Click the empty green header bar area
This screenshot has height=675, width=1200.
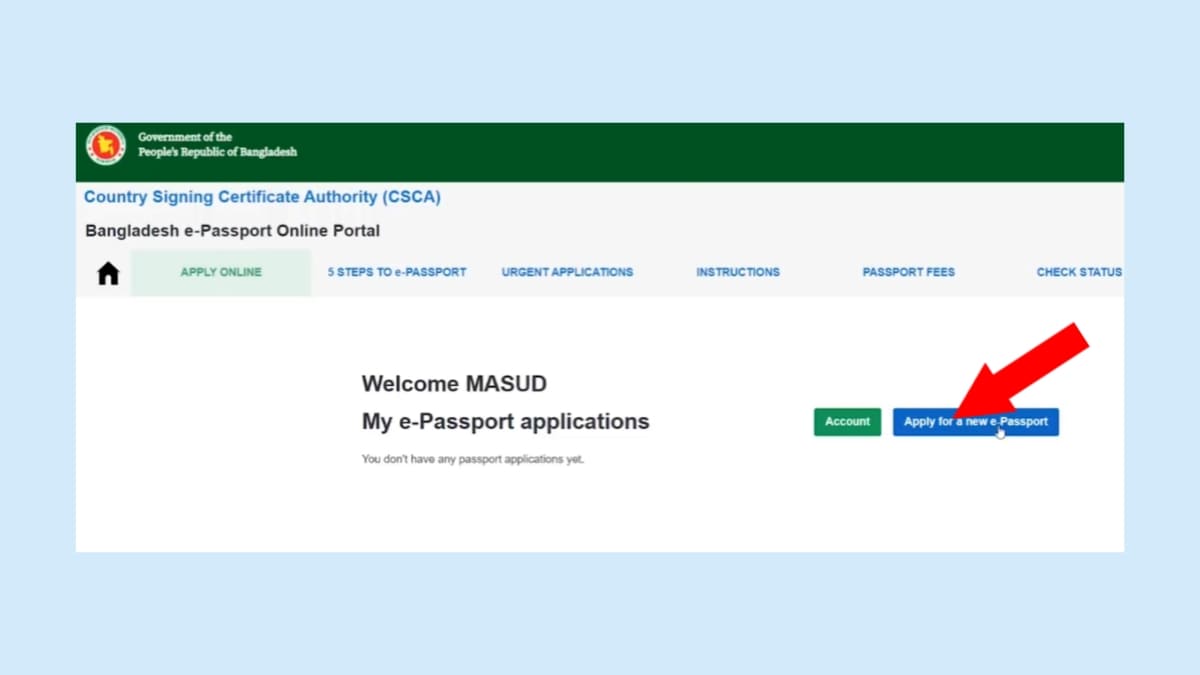click(700, 152)
